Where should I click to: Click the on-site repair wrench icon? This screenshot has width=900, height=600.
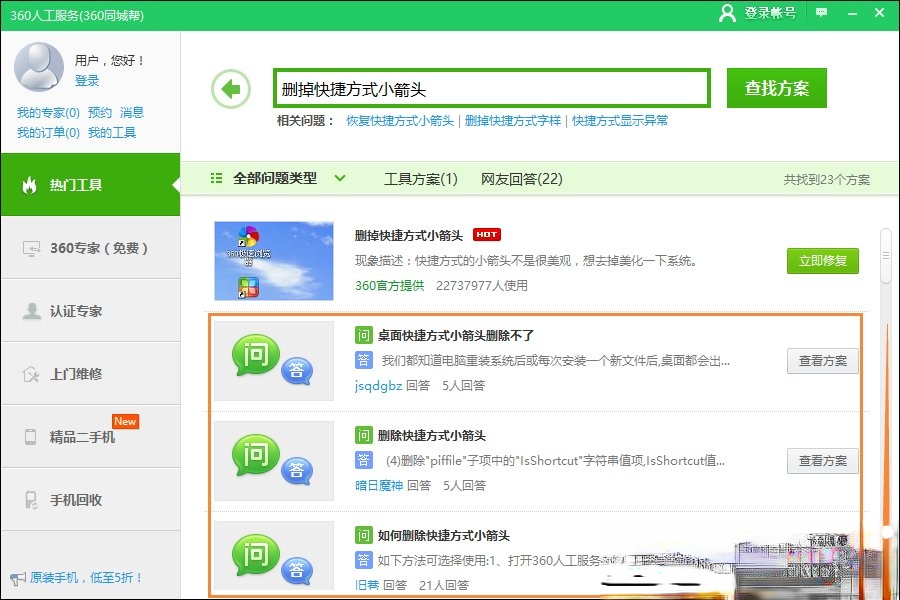pyautogui.click(x=30, y=374)
